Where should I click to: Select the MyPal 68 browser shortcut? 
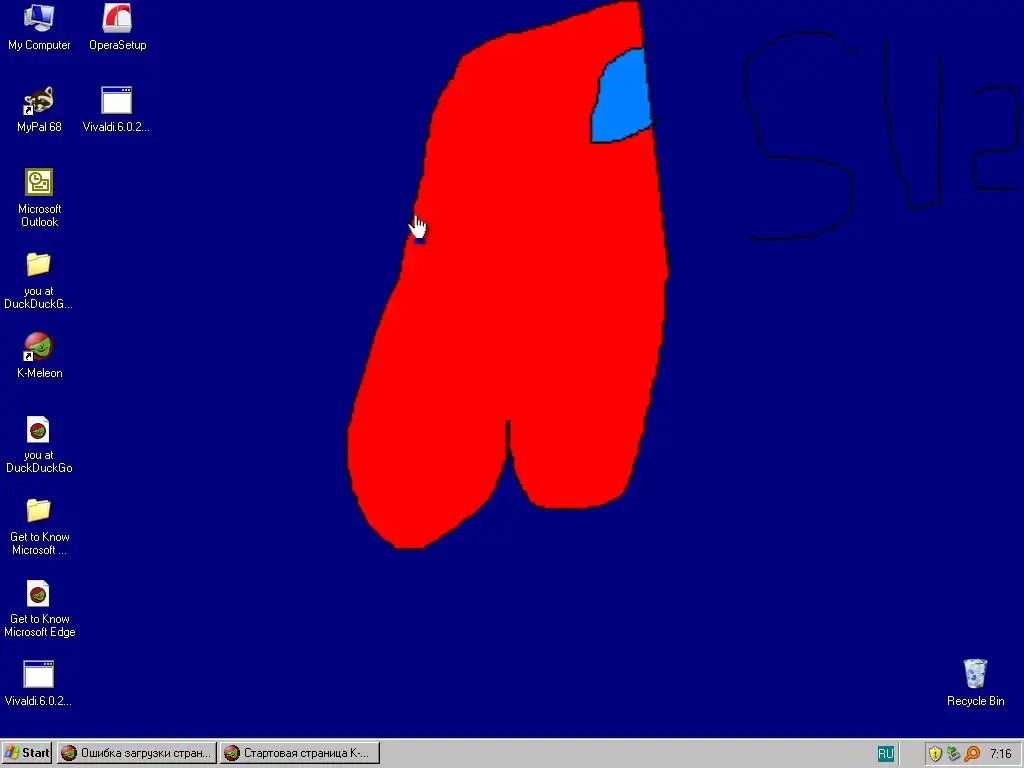39,110
